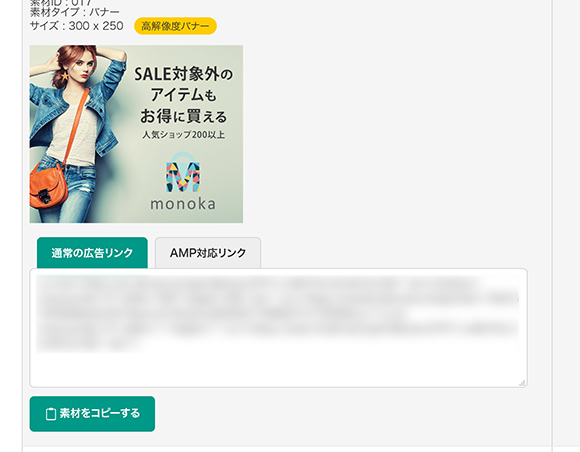Open the monoka banner ad thumbnail

point(136,134)
